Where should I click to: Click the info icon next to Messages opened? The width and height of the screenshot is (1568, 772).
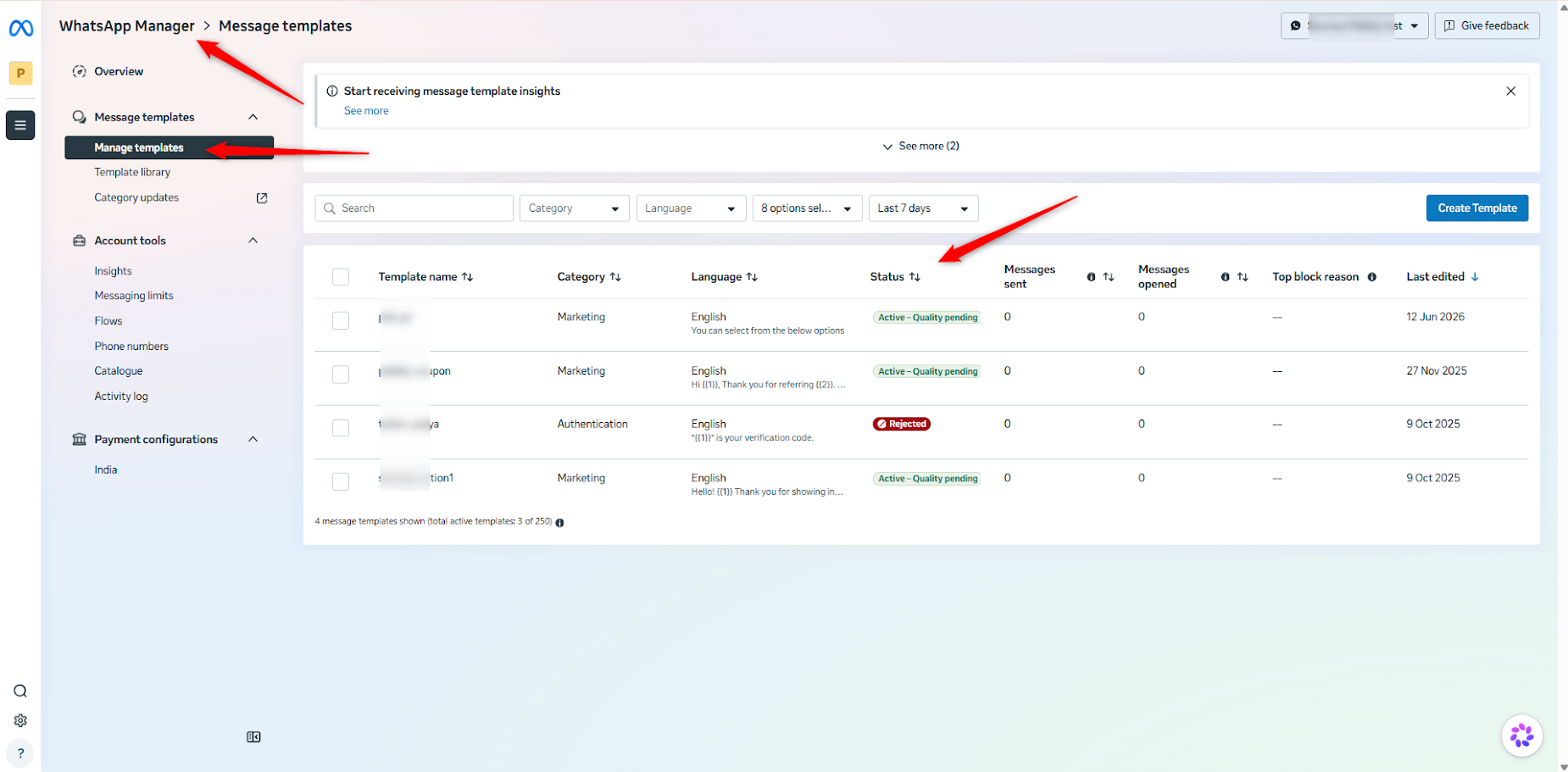click(x=1225, y=277)
